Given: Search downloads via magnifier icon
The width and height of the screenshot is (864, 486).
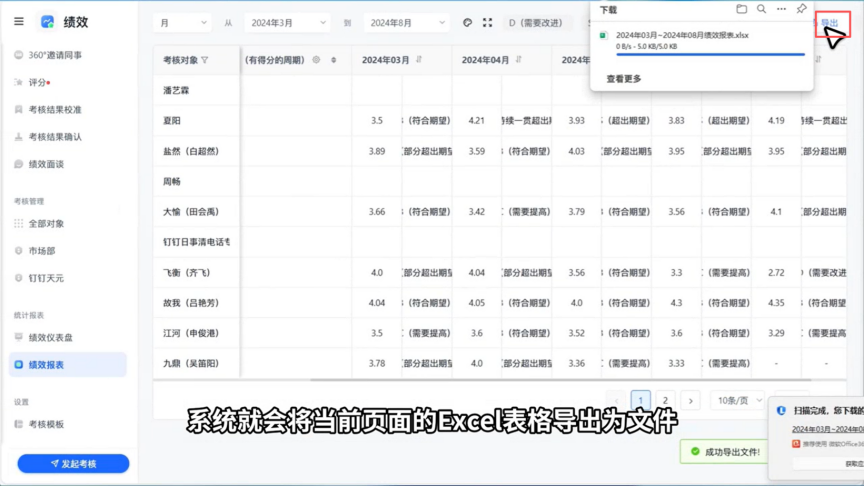Looking at the screenshot, I should [x=762, y=9].
